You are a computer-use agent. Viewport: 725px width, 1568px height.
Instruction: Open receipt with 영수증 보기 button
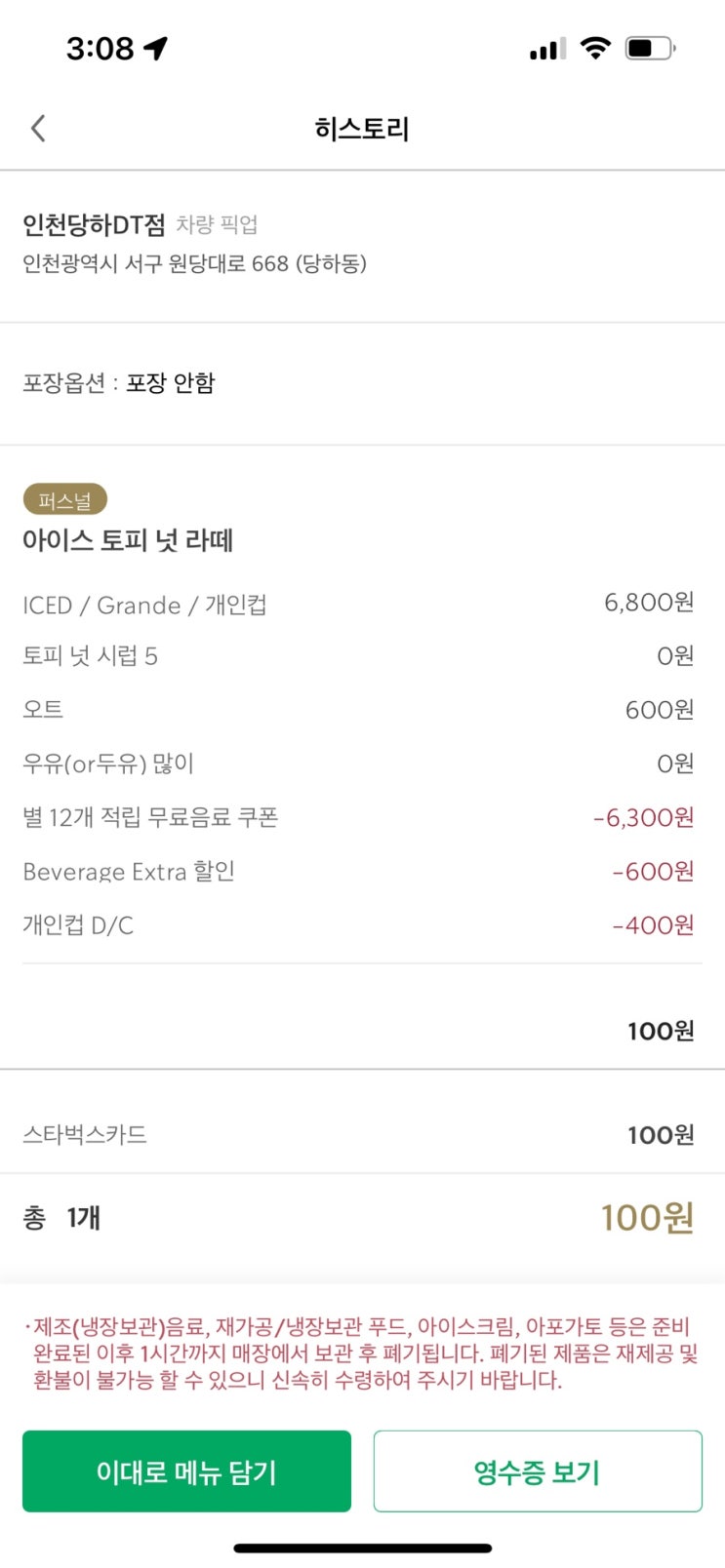538,1471
